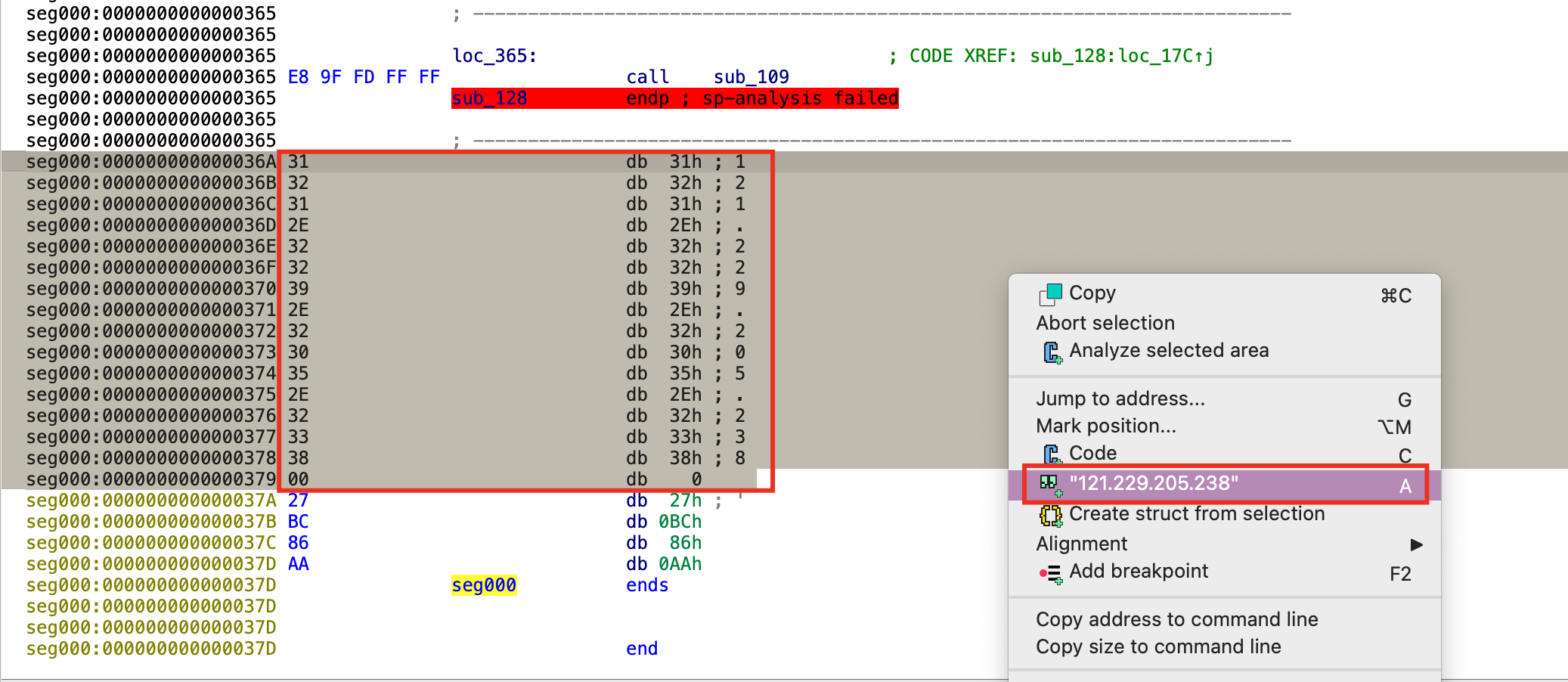The height and width of the screenshot is (682, 1568).
Task: Click the first selected line db 31h
Action: pyautogui.click(x=663, y=162)
